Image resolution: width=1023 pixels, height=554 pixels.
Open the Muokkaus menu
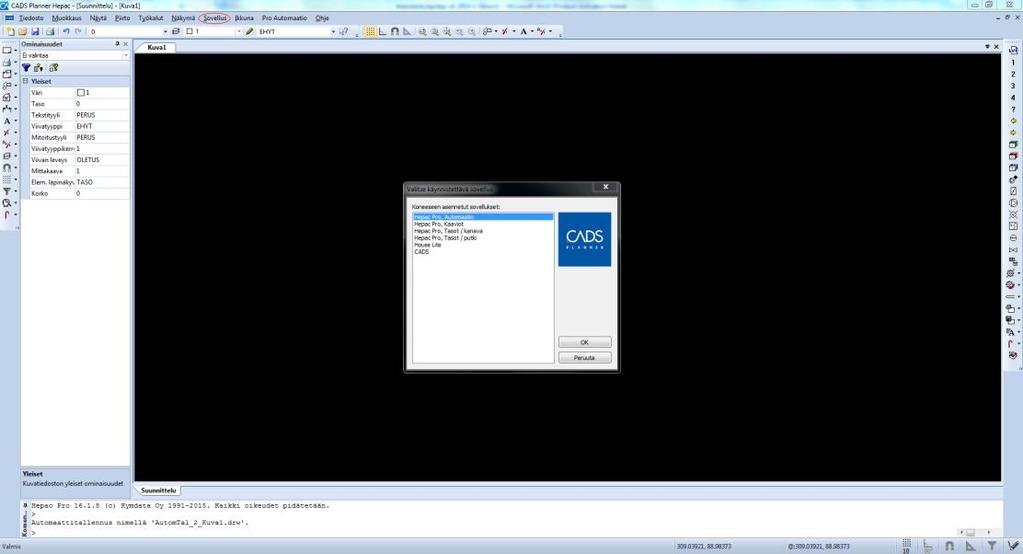67,18
